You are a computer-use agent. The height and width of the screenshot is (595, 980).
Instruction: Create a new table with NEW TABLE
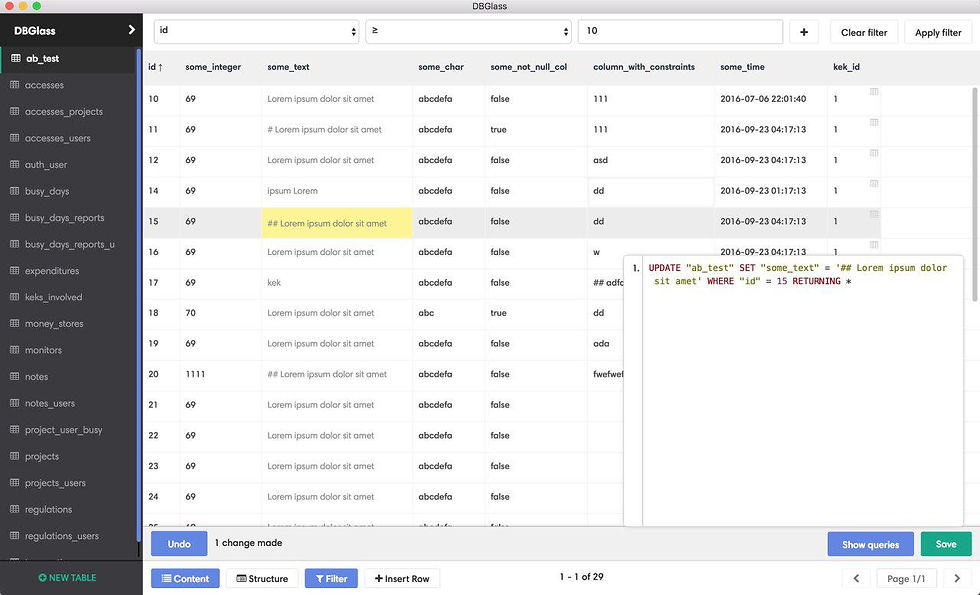[68, 578]
